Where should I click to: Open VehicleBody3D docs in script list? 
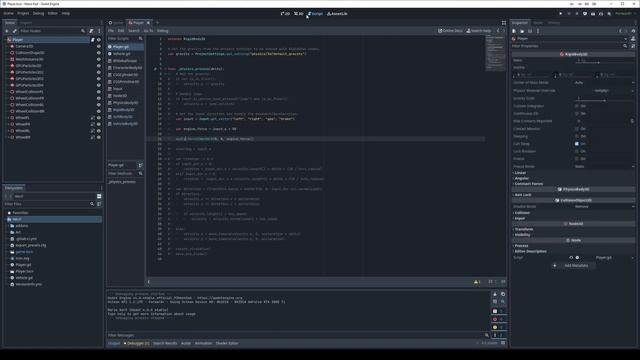coord(125,124)
